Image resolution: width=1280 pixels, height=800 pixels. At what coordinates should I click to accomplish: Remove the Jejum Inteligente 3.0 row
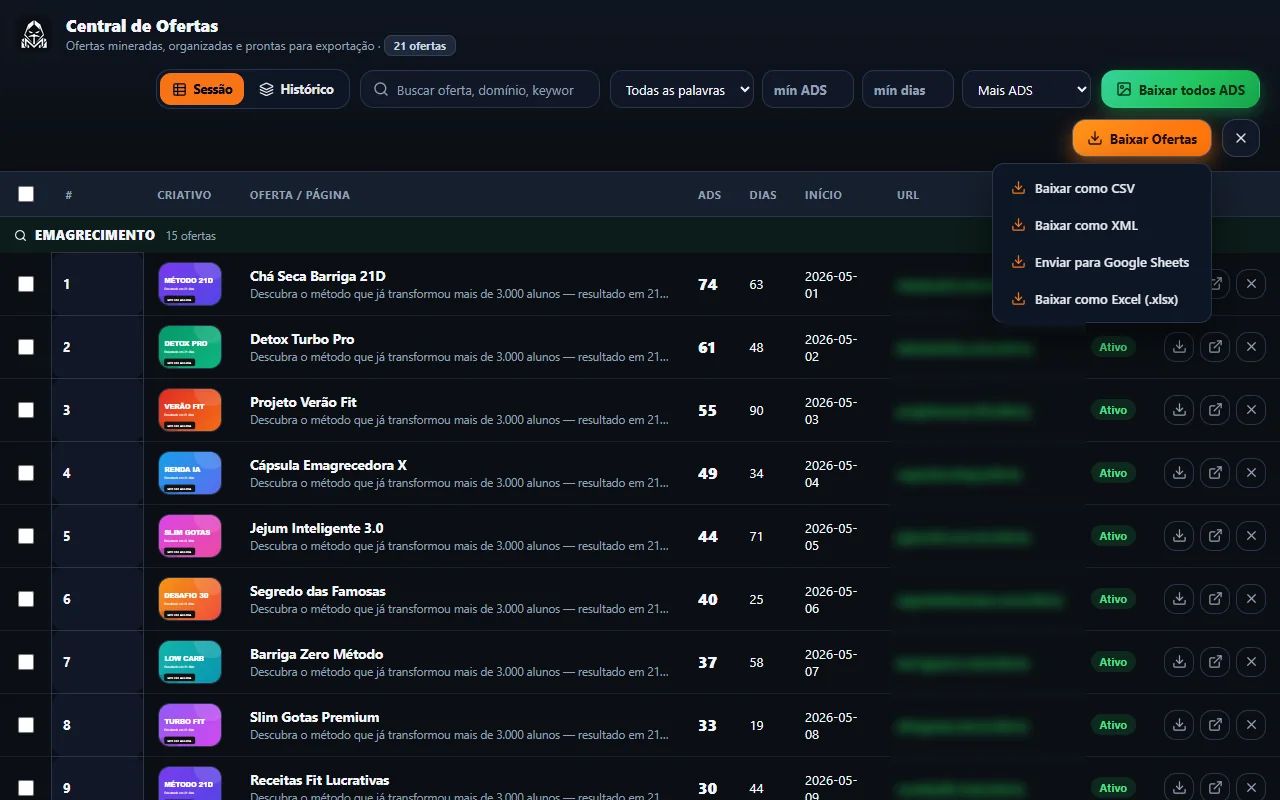click(1251, 536)
